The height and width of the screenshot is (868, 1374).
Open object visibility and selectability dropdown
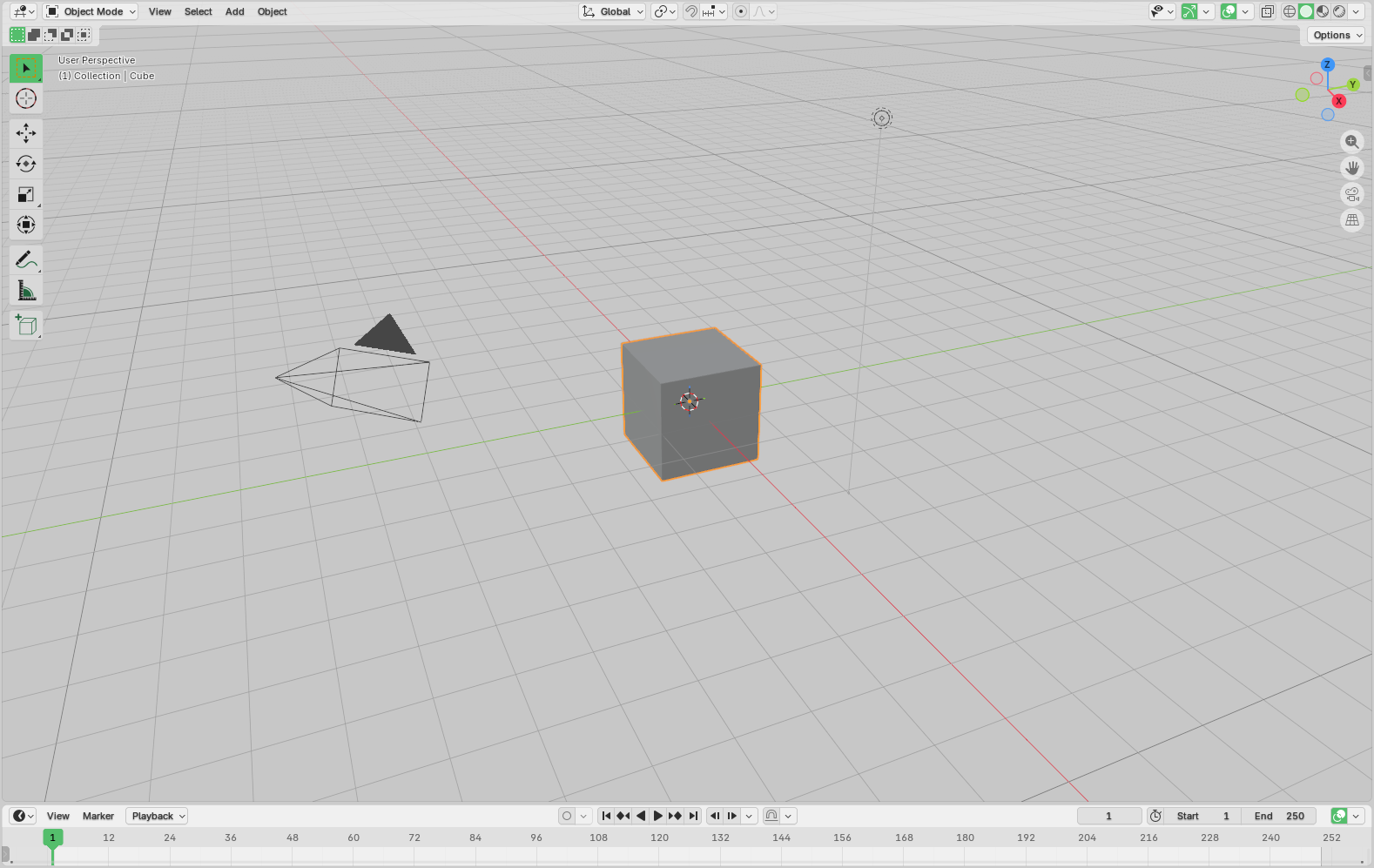tap(1162, 11)
